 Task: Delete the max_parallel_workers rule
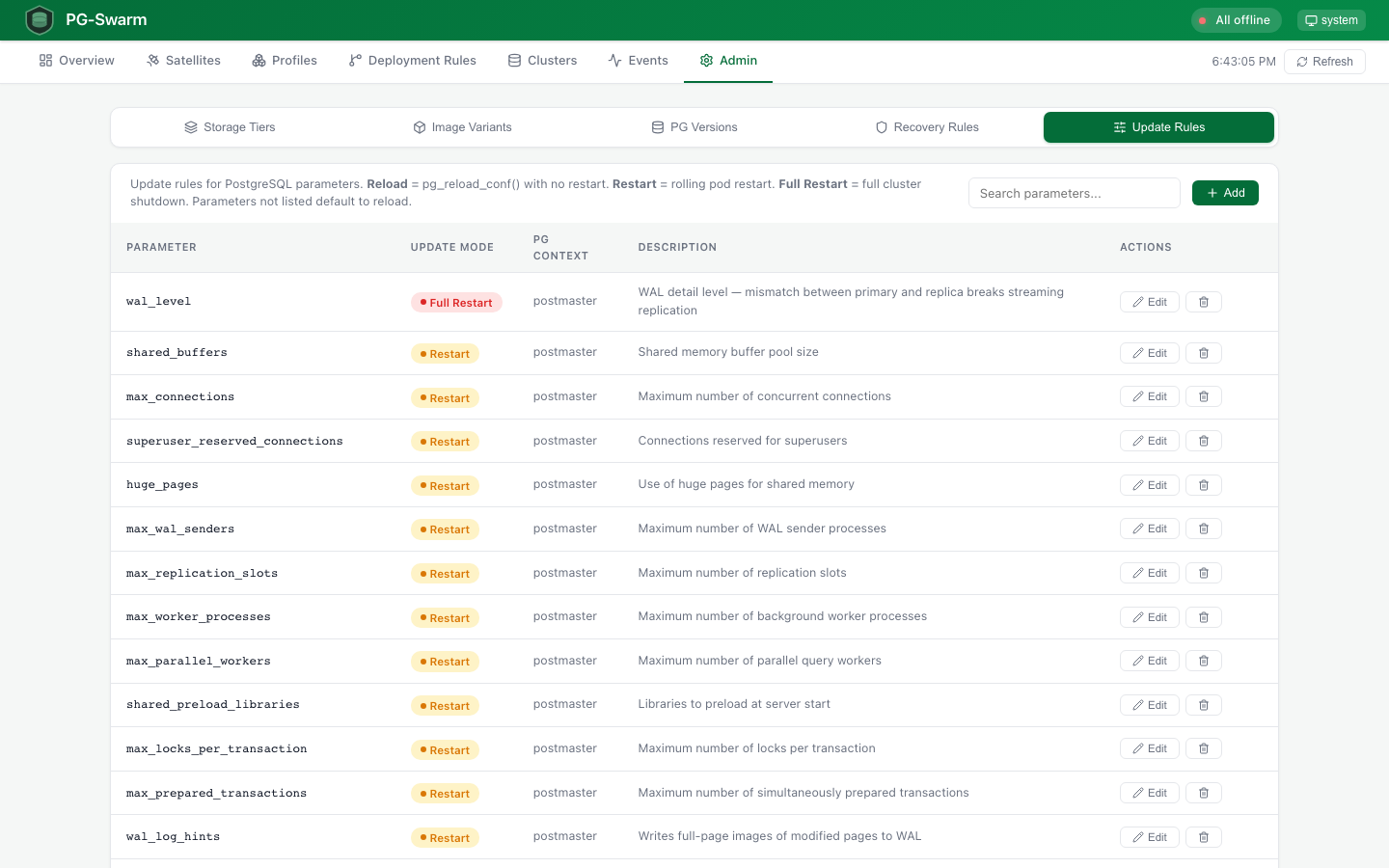point(1203,661)
